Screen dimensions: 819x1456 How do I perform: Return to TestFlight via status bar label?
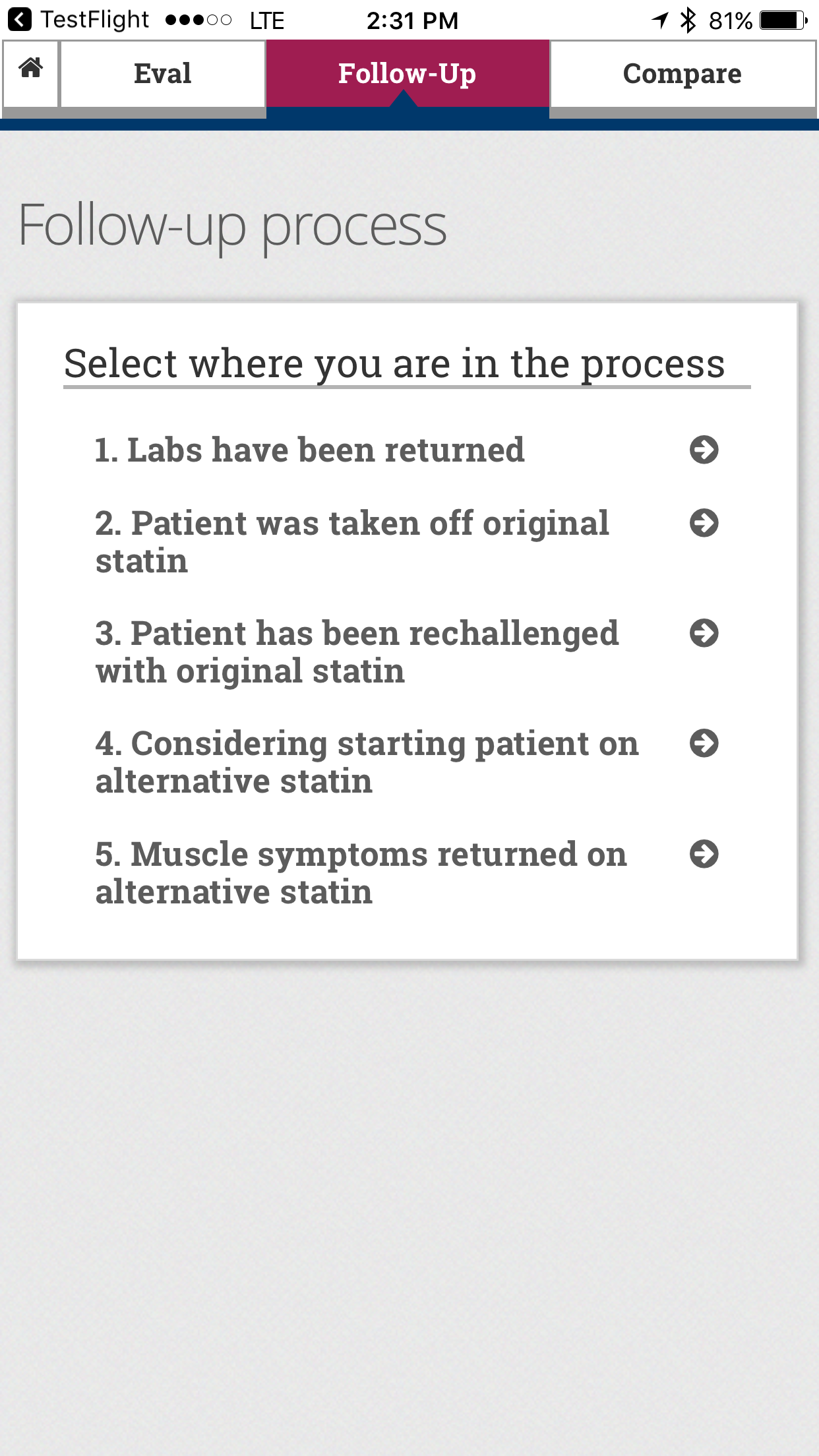pyautogui.click(x=95, y=20)
